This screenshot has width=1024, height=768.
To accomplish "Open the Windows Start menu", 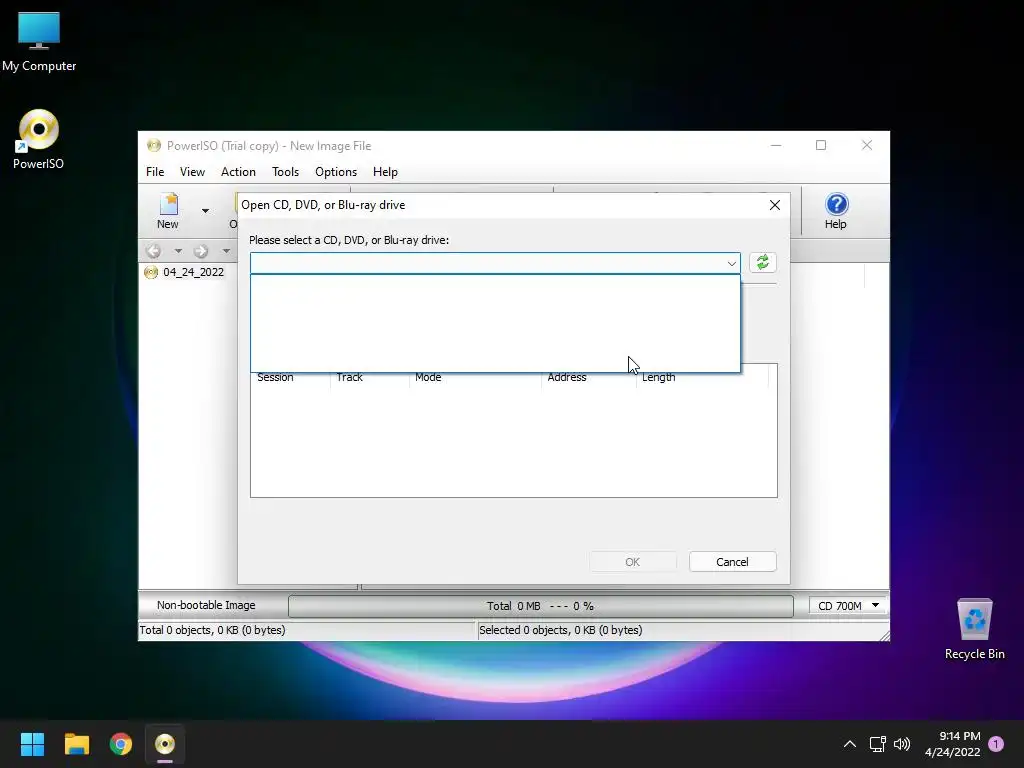I will pos(32,744).
